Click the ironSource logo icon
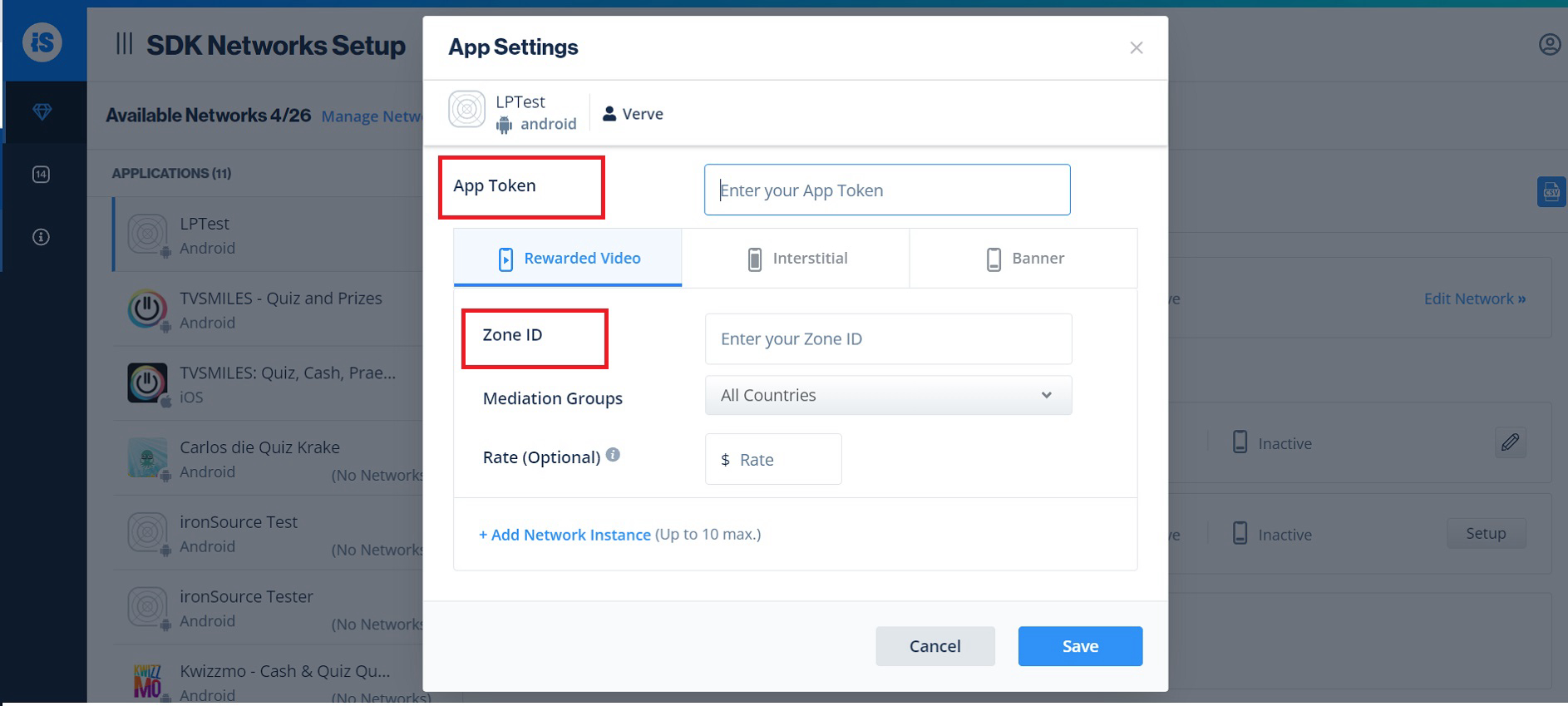The image size is (1568, 706). [x=42, y=42]
